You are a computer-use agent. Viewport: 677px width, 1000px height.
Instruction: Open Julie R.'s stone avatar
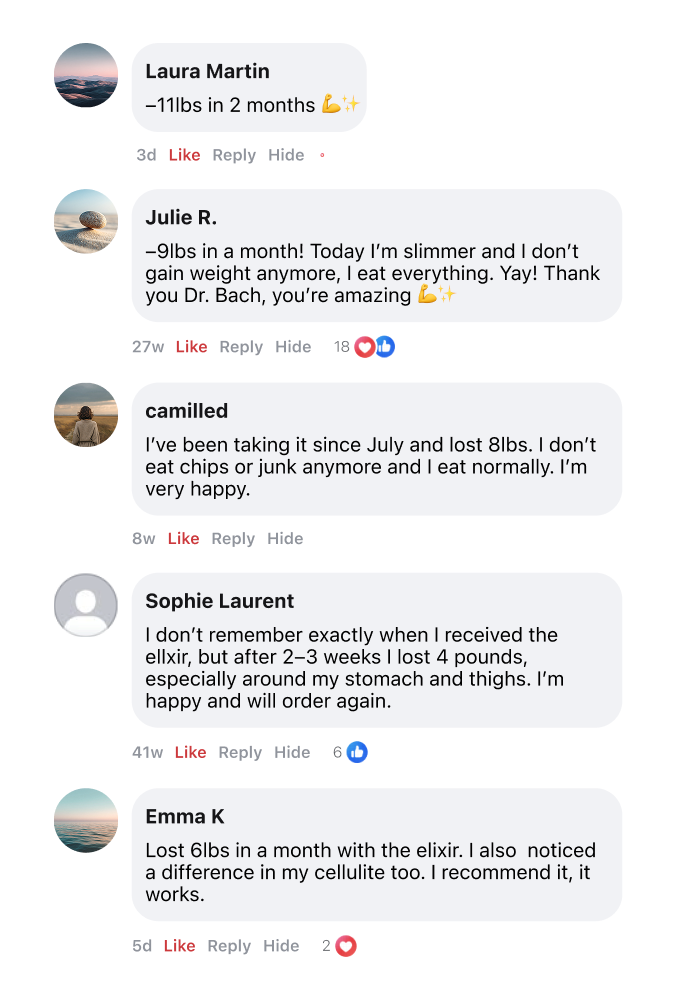[x=86, y=221]
